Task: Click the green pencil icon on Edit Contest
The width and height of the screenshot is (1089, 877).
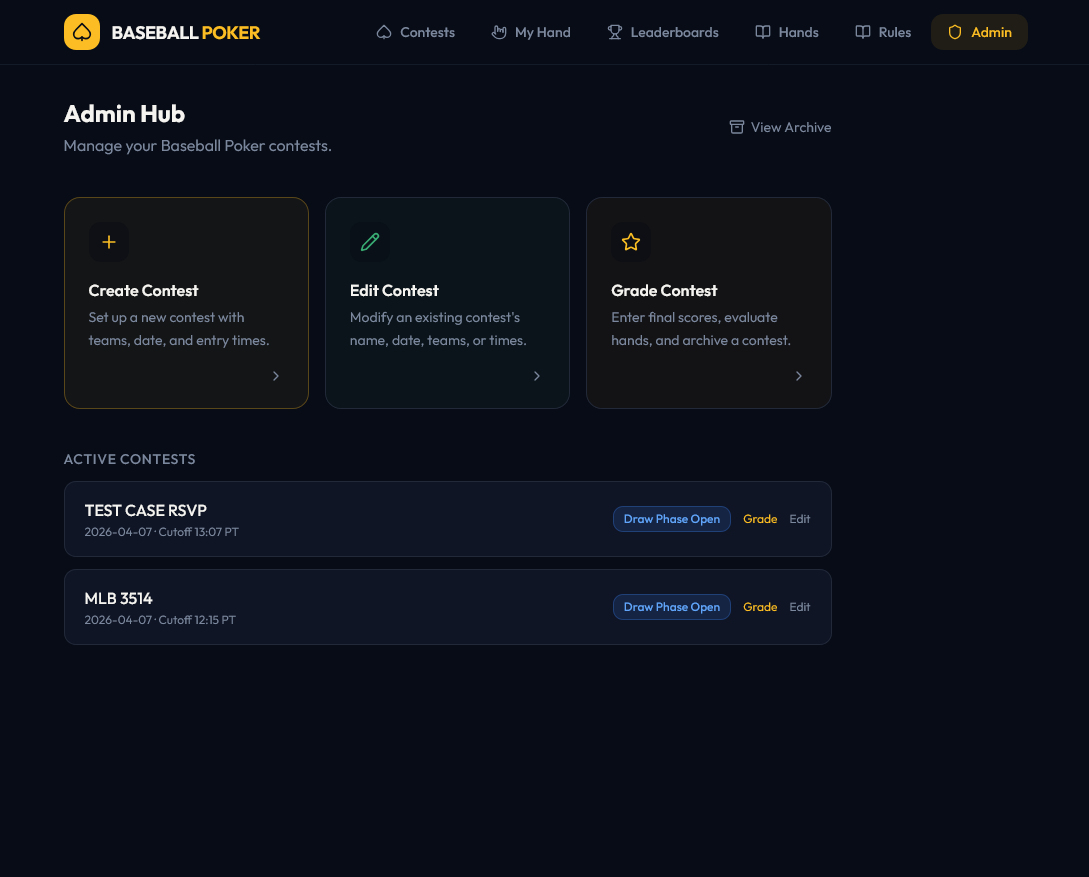Action: [x=370, y=242]
